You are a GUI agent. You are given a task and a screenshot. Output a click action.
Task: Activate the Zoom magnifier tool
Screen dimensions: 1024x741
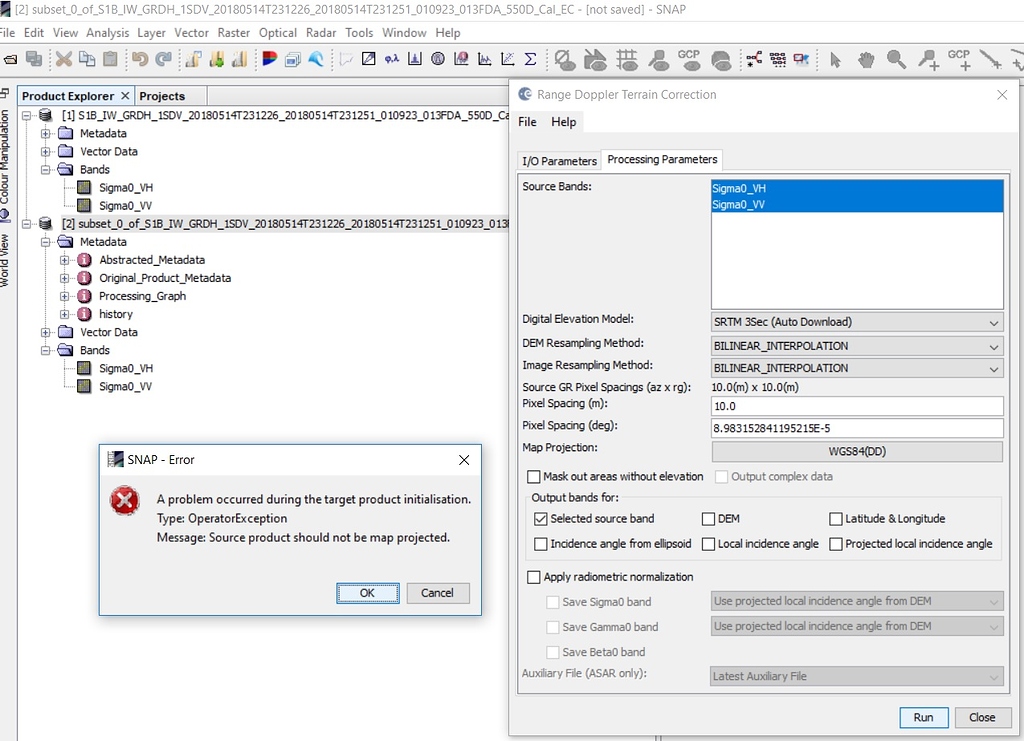[896, 59]
